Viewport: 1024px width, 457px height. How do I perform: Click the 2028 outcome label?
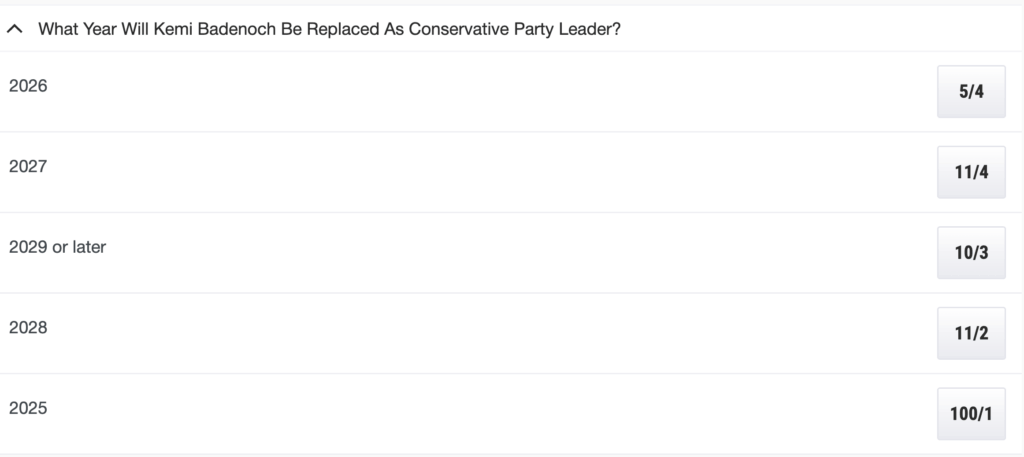pos(28,327)
